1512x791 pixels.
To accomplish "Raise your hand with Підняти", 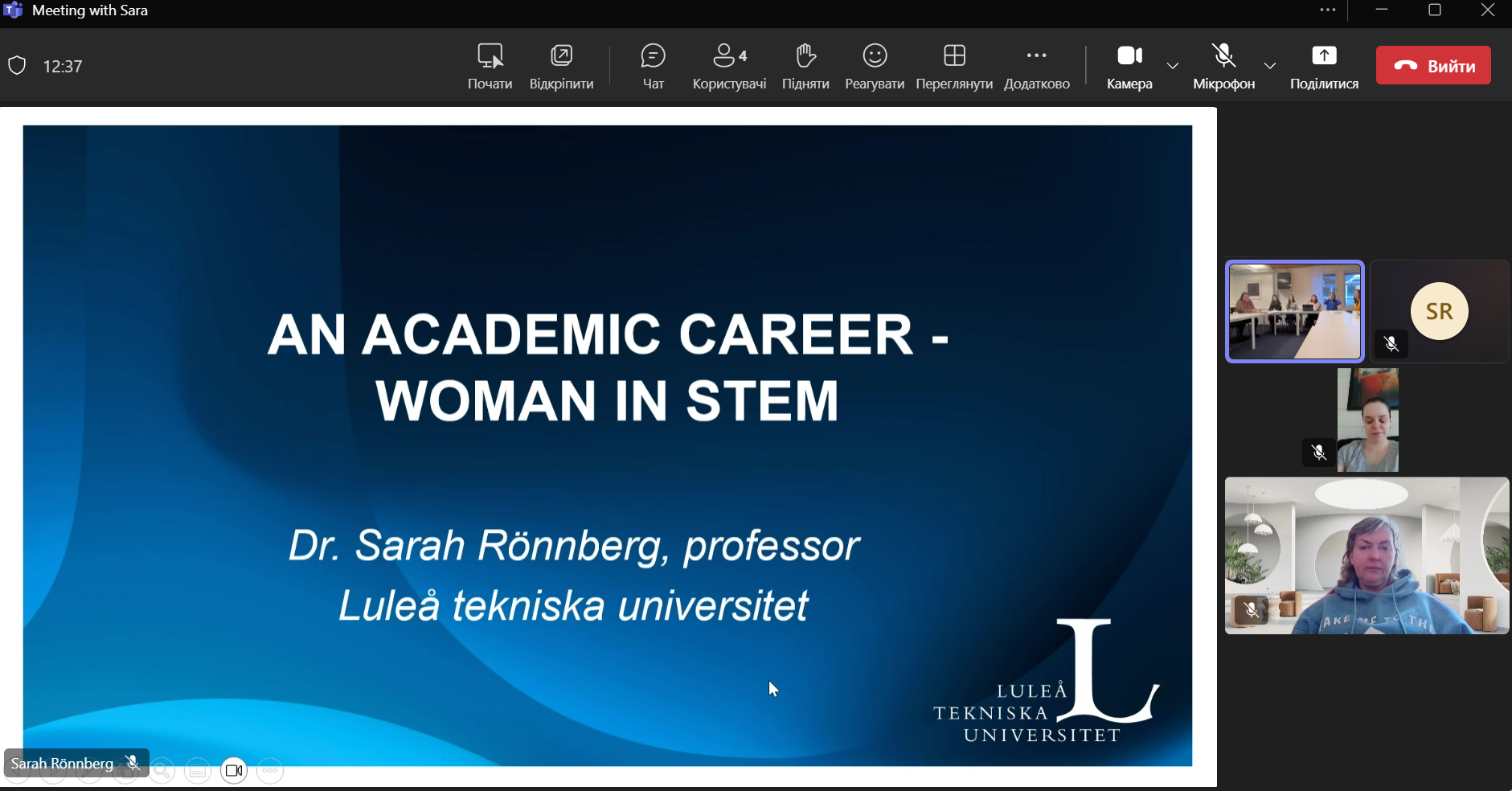I will (805, 66).
